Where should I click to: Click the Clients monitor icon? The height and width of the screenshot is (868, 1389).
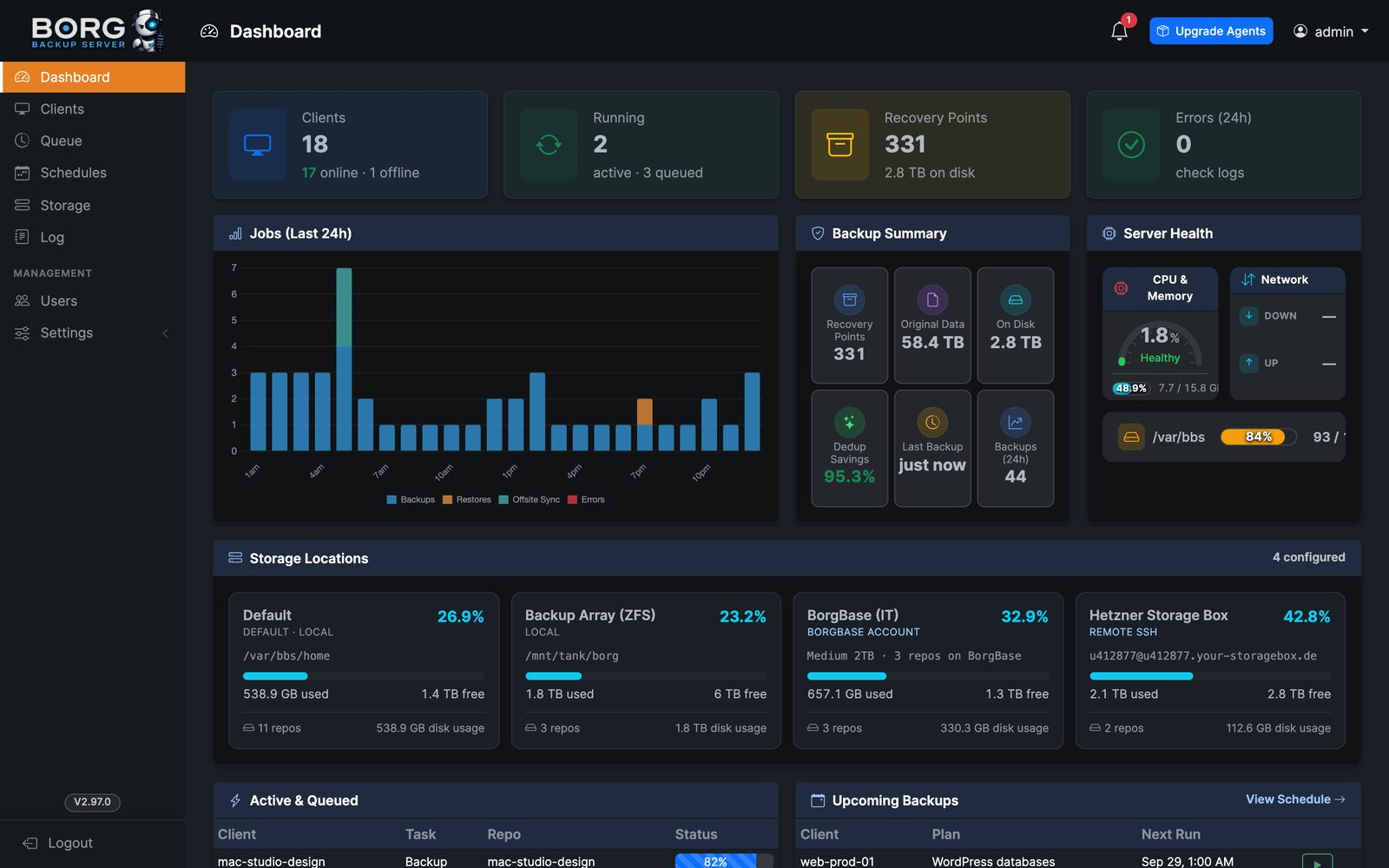point(257,145)
